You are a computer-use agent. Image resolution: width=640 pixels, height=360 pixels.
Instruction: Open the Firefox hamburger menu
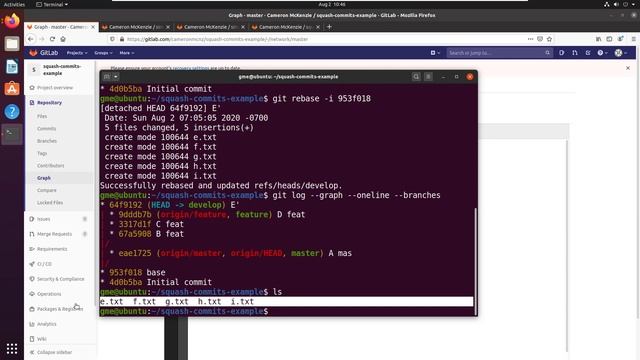[633, 39]
